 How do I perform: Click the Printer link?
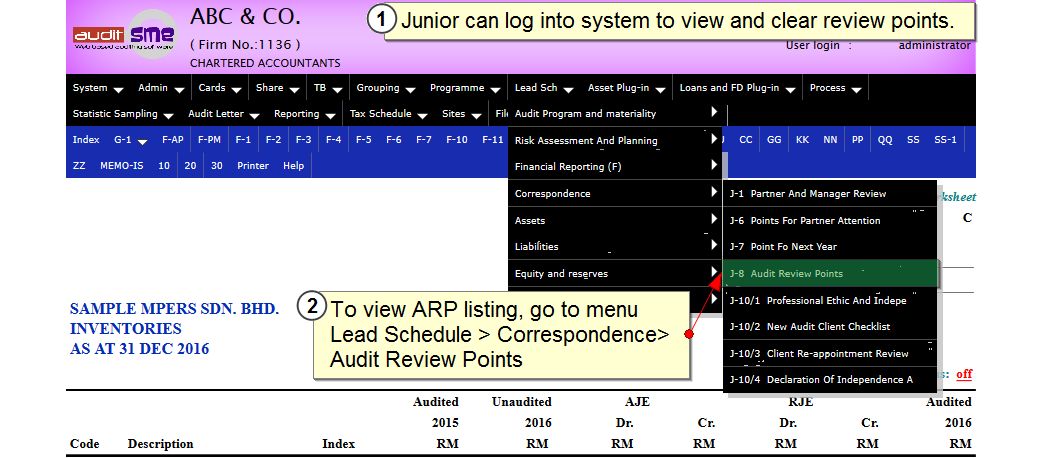click(x=253, y=166)
